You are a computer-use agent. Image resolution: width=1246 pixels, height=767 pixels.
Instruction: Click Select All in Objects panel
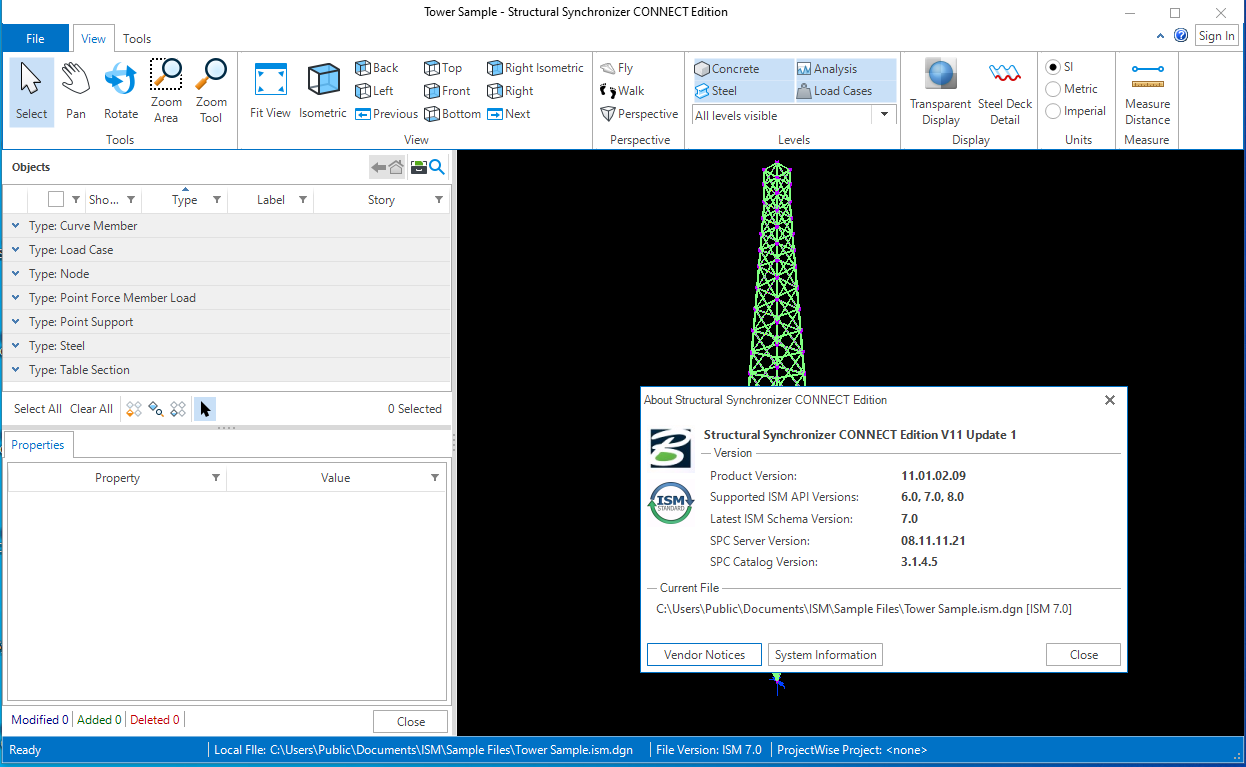(38, 408)
